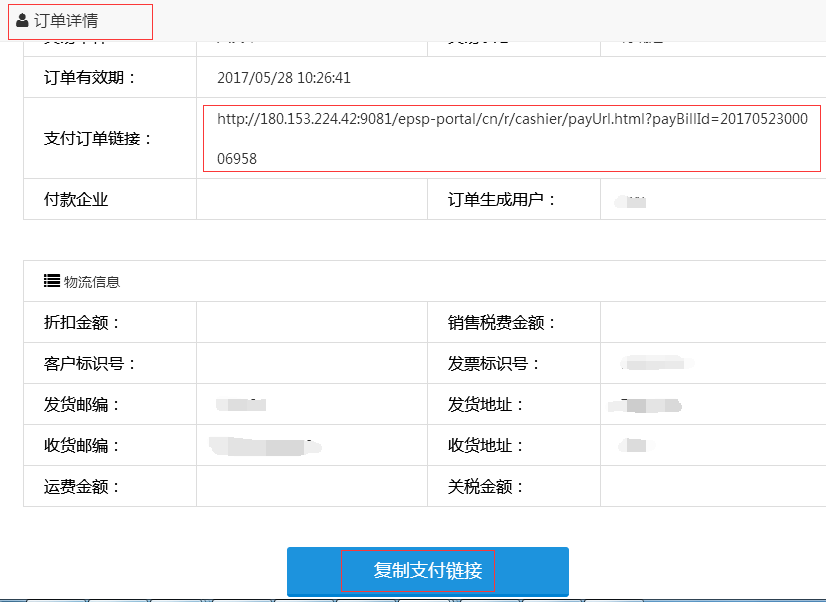The width and height of the screenshot is (826, 602).
Task: Click the 发票标识号 label
Action: click(494, 364)
